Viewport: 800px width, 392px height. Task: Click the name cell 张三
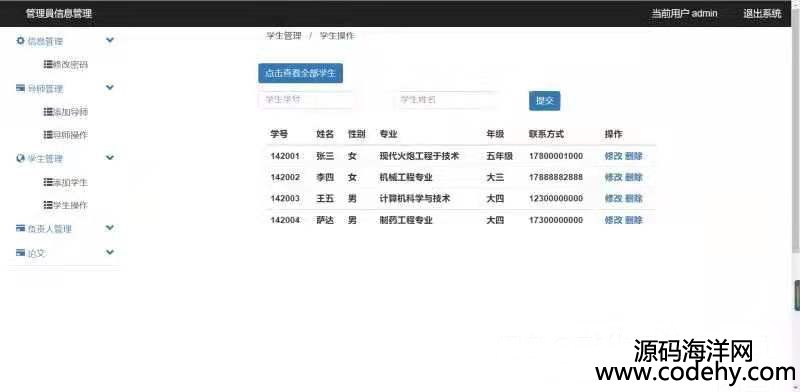click(325, 156)
